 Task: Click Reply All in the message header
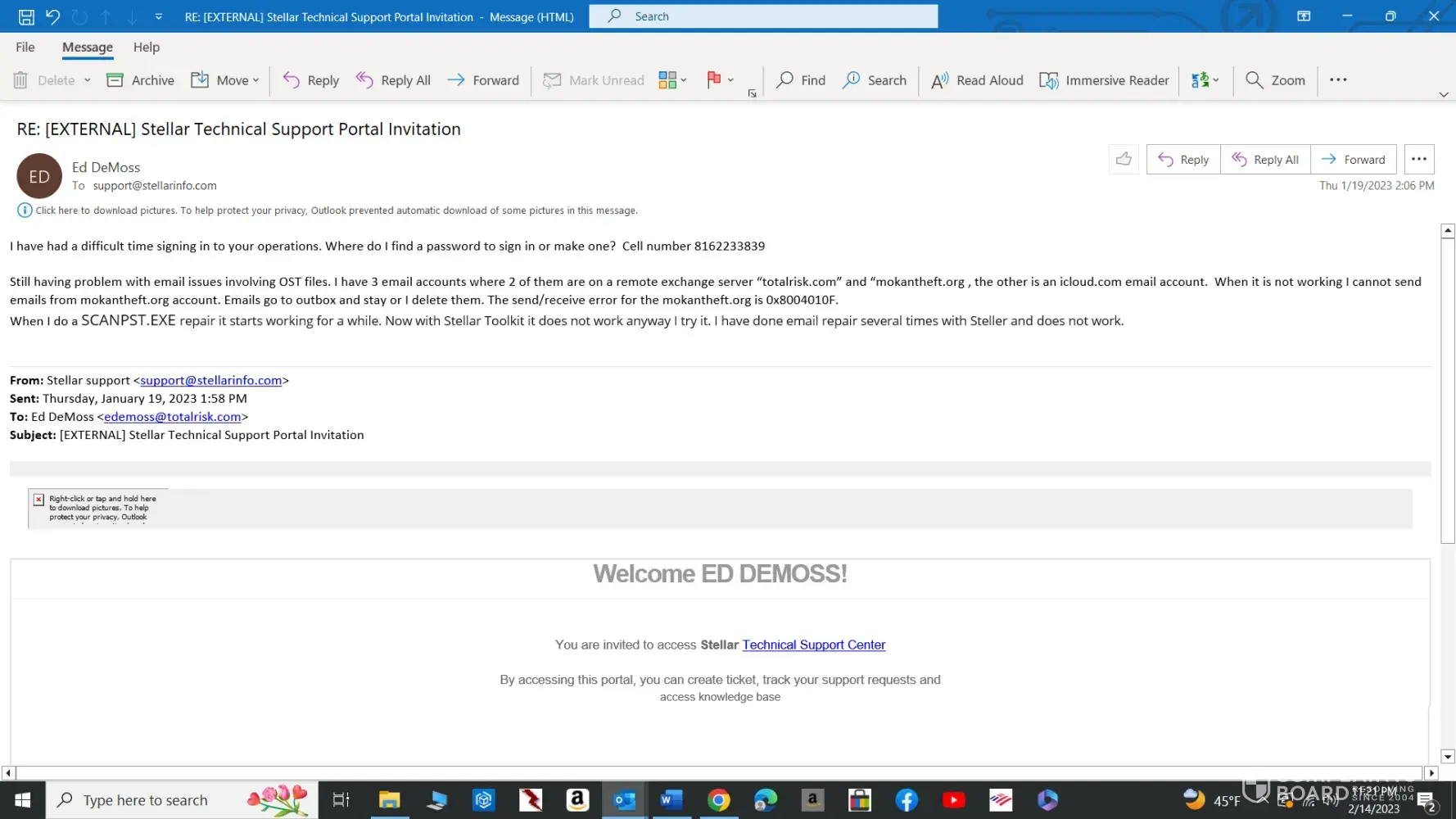tap(1265, 160)
